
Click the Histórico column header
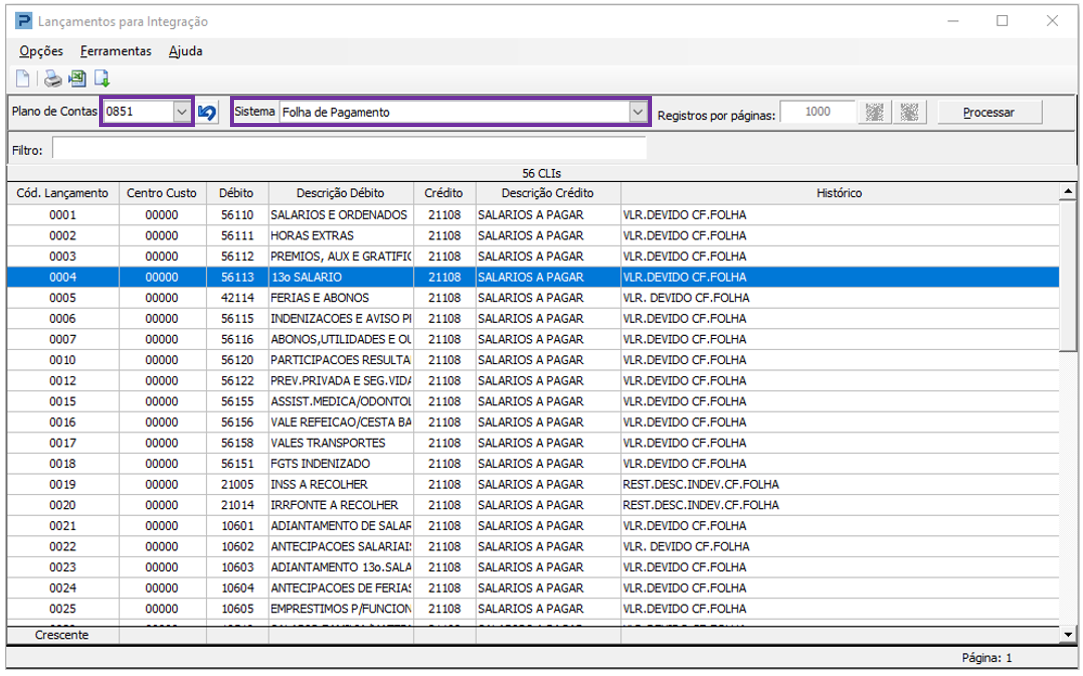[x=839, y=193]
